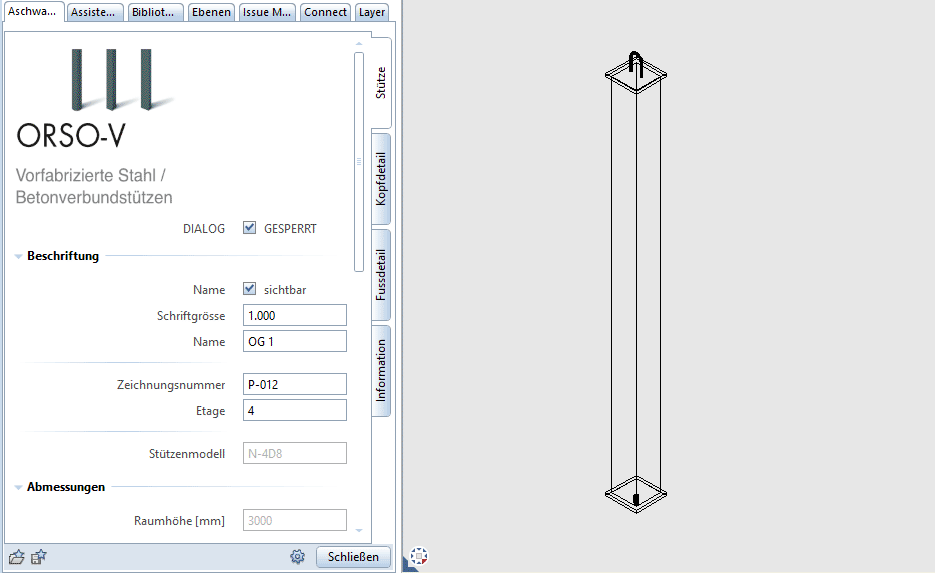Switch to the Aschwa... palette tab
Image resolution: width=935 pixels, height=573 pixels.
[33, 11]
